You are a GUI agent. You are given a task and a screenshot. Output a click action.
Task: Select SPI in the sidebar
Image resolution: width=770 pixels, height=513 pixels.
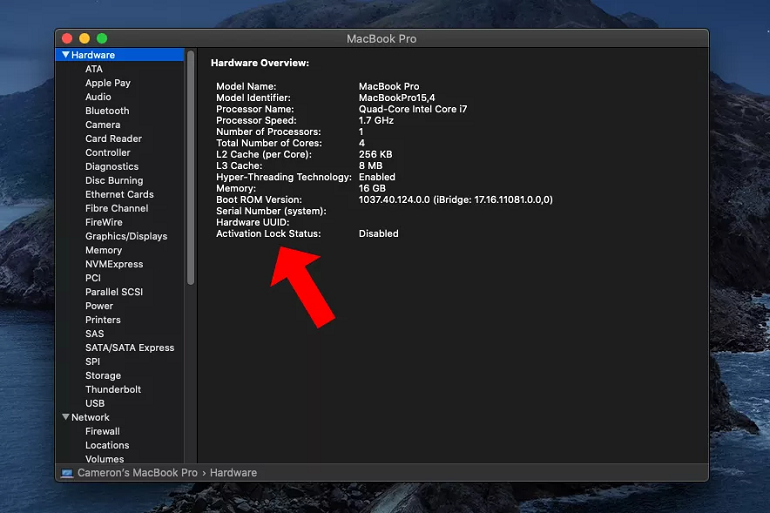[x=92, y=361]
